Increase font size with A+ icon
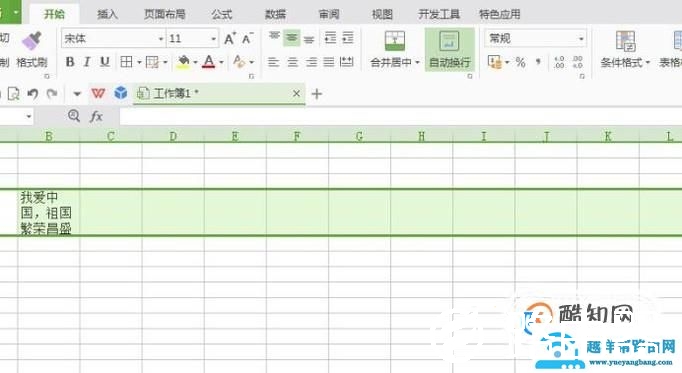This screenshot has width=682, height=373. coord(230,39)
